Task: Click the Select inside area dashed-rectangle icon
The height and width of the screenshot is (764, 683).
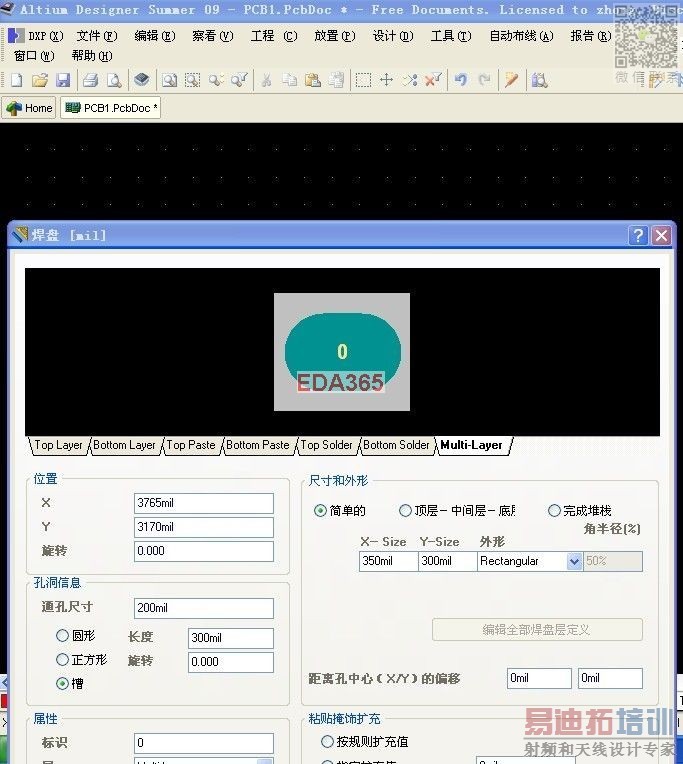Action: point(363,80)
